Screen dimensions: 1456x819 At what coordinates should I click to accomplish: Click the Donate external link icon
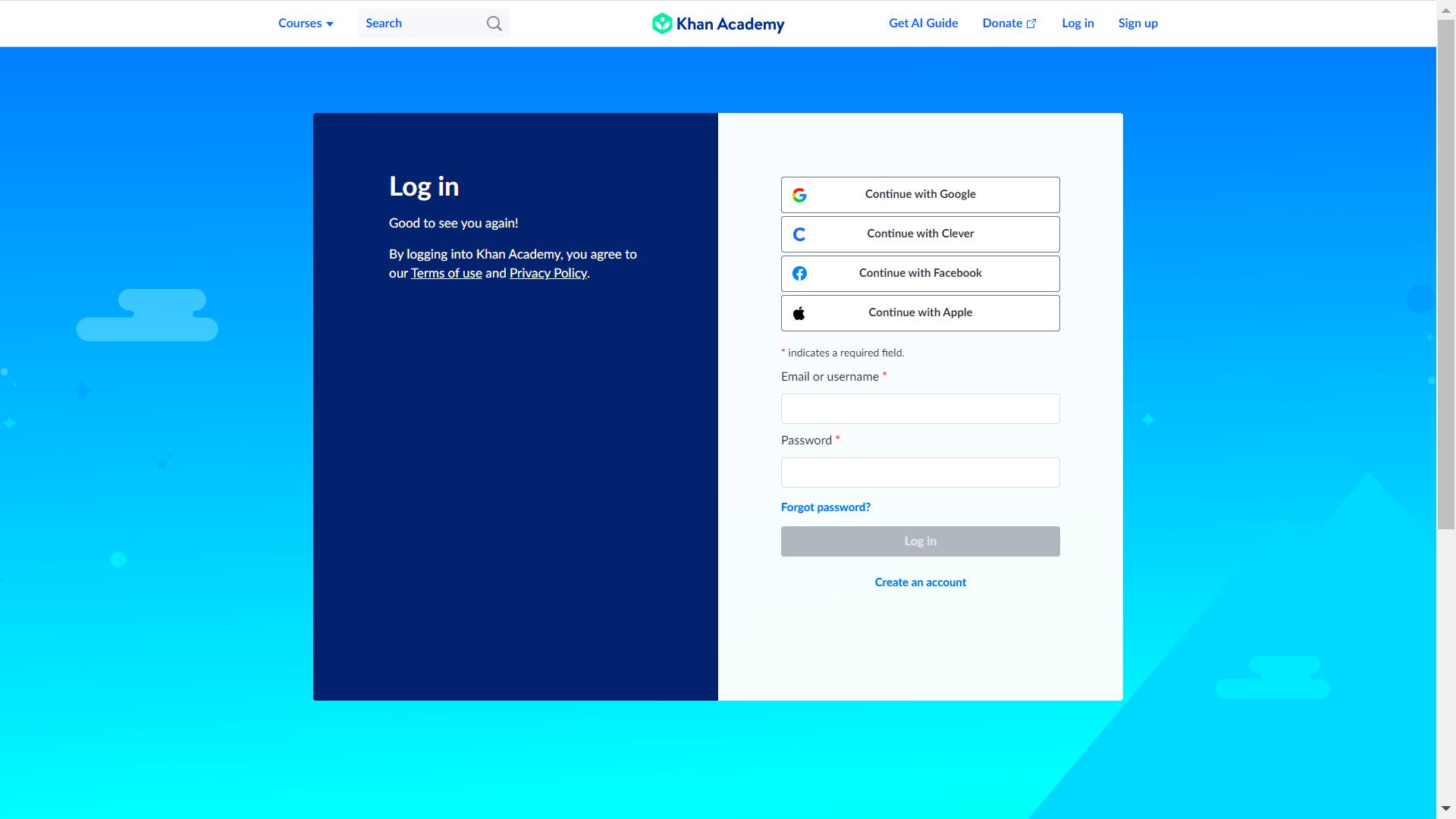(1031, 23)
